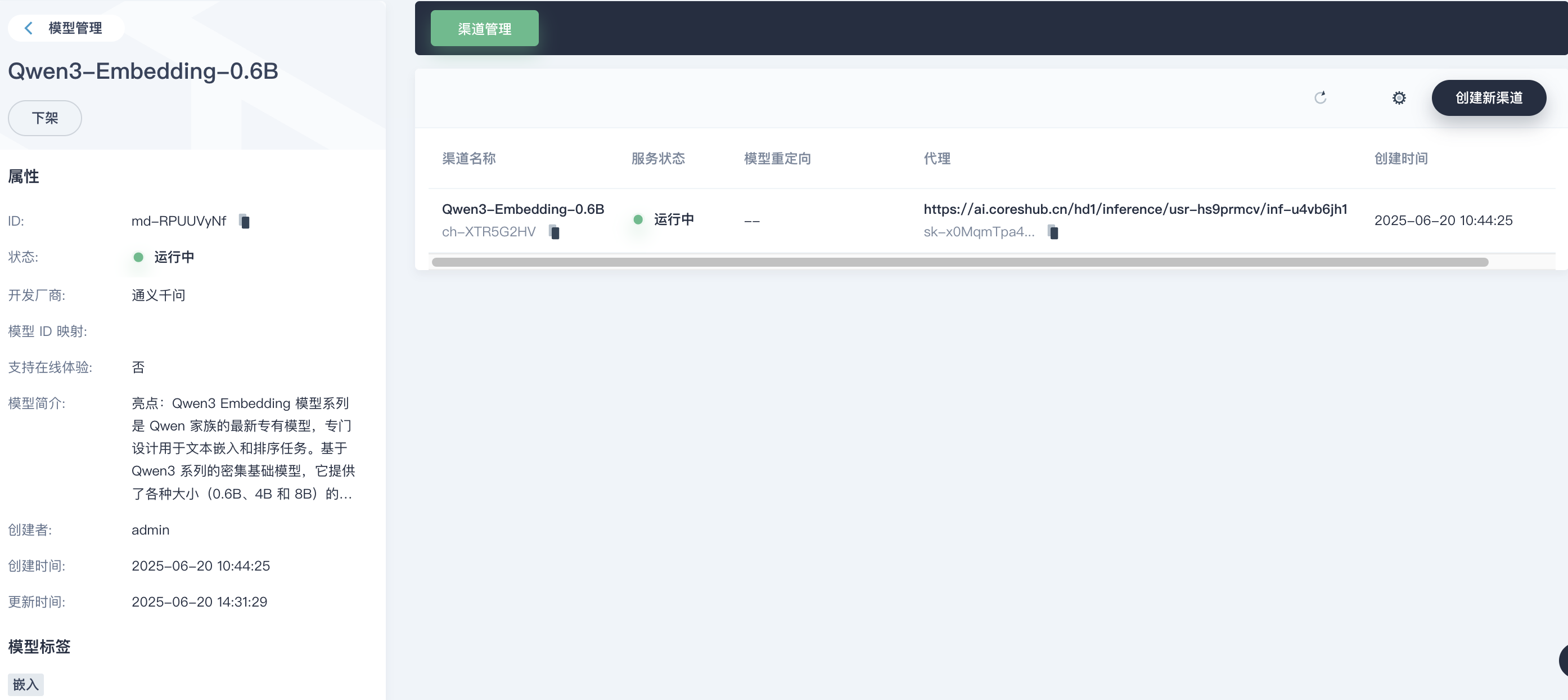Image resolution: width=1568 pixels, height=700 pixels.
Task: Click the 创建新渠道 button
Action: tap(1488, 97)
